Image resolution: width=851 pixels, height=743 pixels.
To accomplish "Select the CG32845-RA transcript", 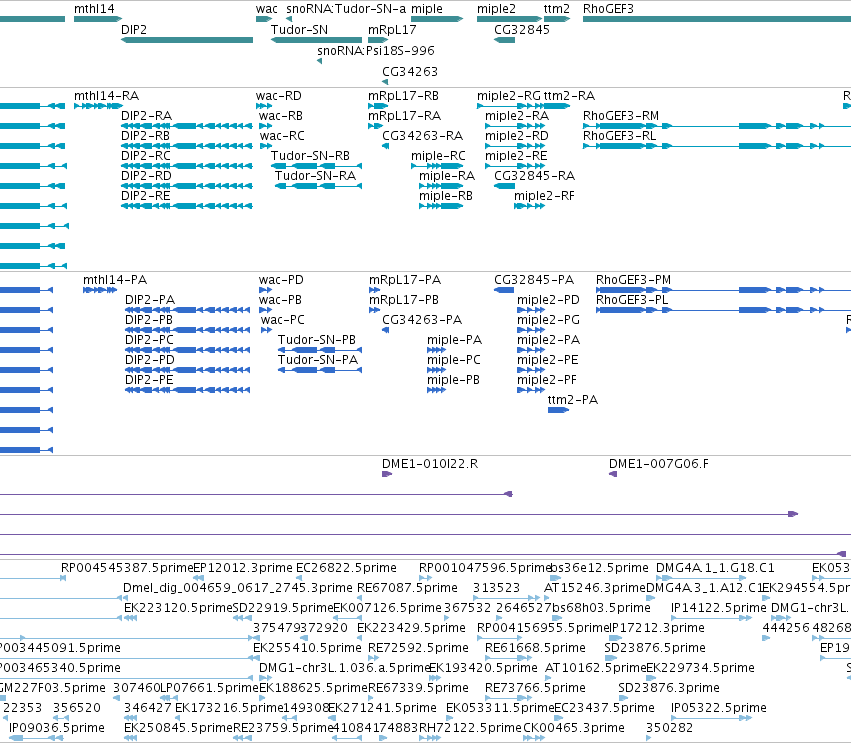I will coord(504,186).
